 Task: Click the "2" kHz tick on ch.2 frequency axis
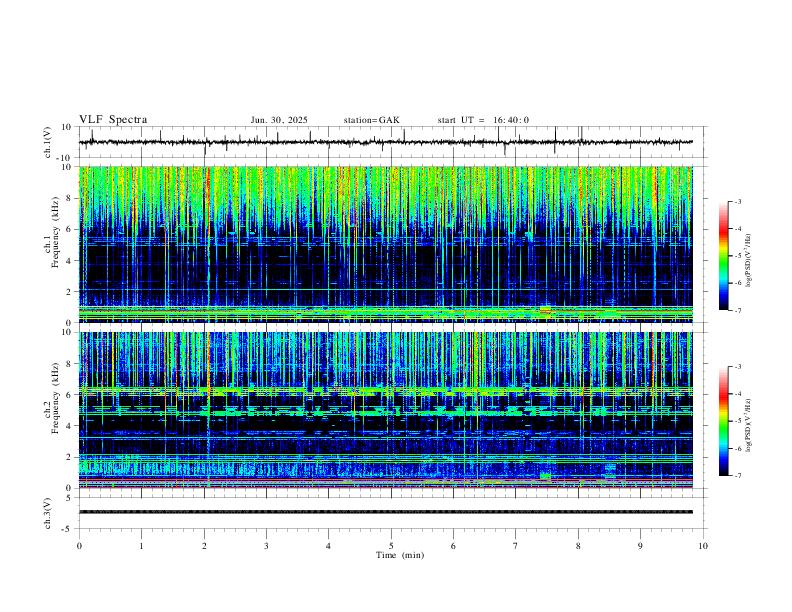coord(70,457)
